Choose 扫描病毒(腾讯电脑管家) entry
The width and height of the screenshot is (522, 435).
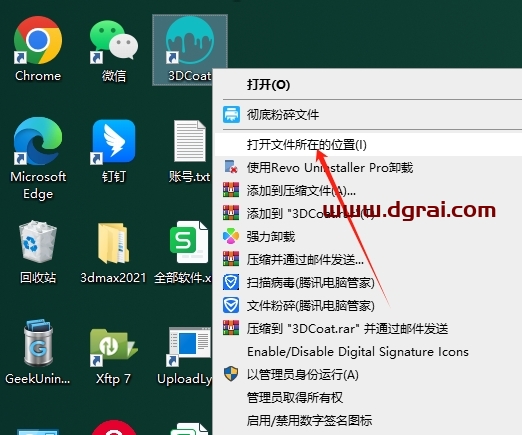(x=368, y=282)
